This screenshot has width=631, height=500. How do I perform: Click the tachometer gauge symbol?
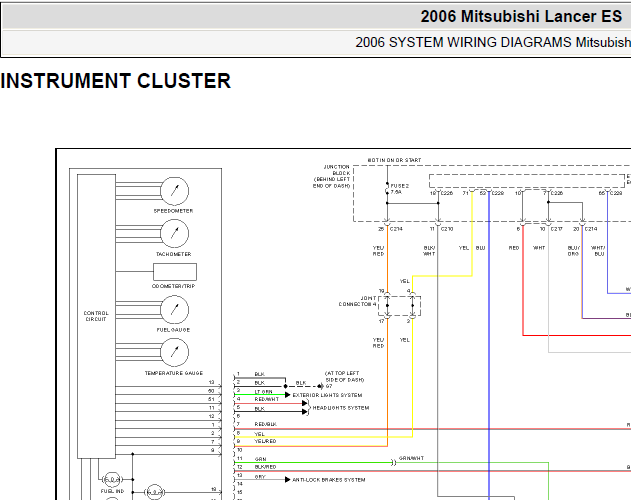(x=175, y=233)
